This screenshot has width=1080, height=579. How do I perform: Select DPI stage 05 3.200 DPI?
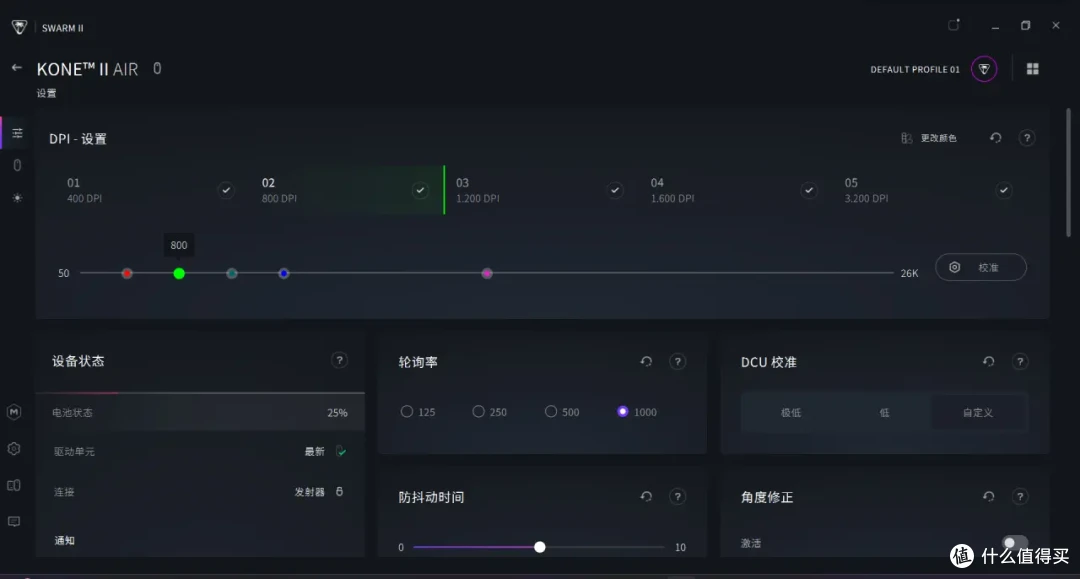point(929,190)
